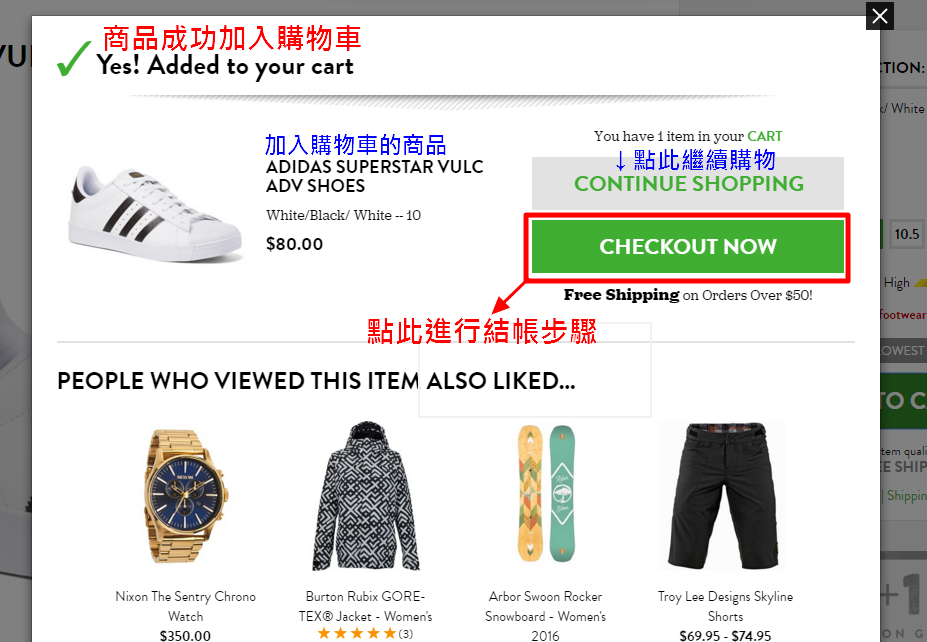Click the (3) review count
927x642 pixels.
click(x=405, y=634)
